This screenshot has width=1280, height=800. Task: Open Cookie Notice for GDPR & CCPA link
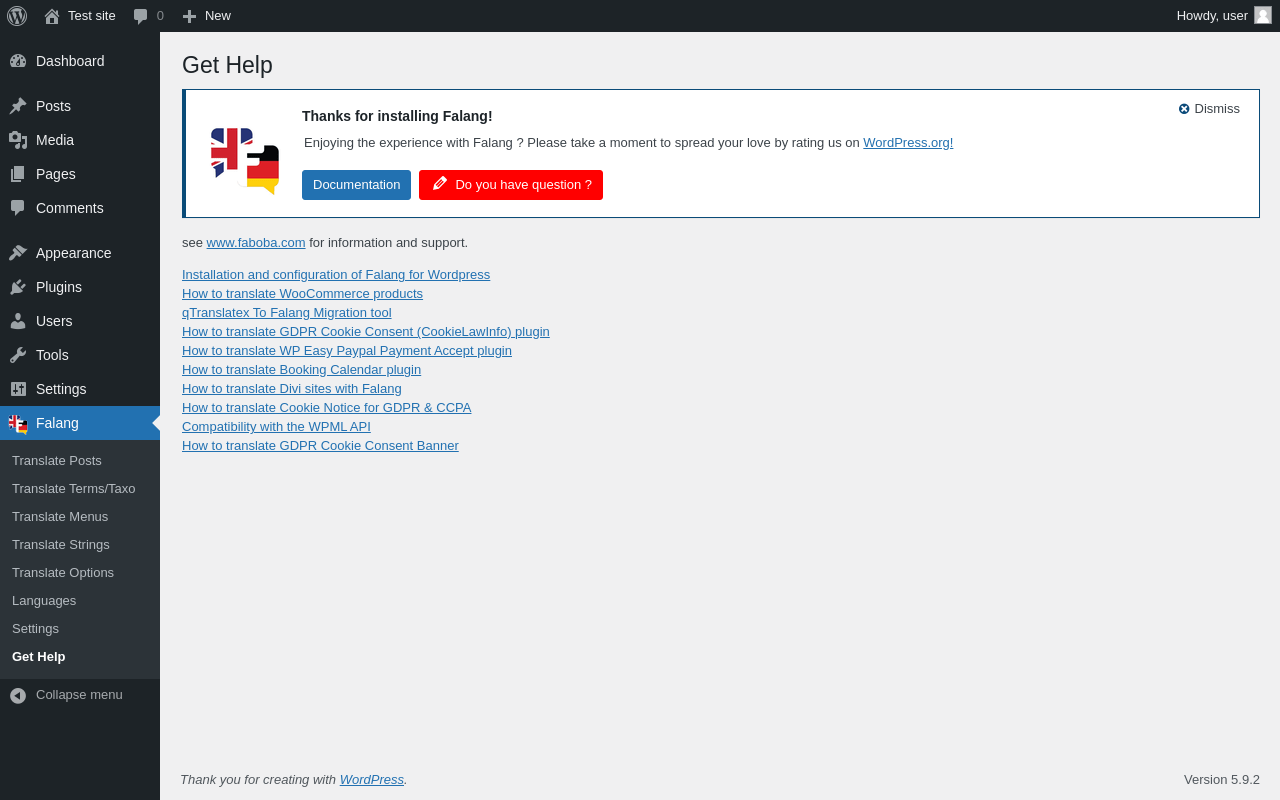[326, 408]
